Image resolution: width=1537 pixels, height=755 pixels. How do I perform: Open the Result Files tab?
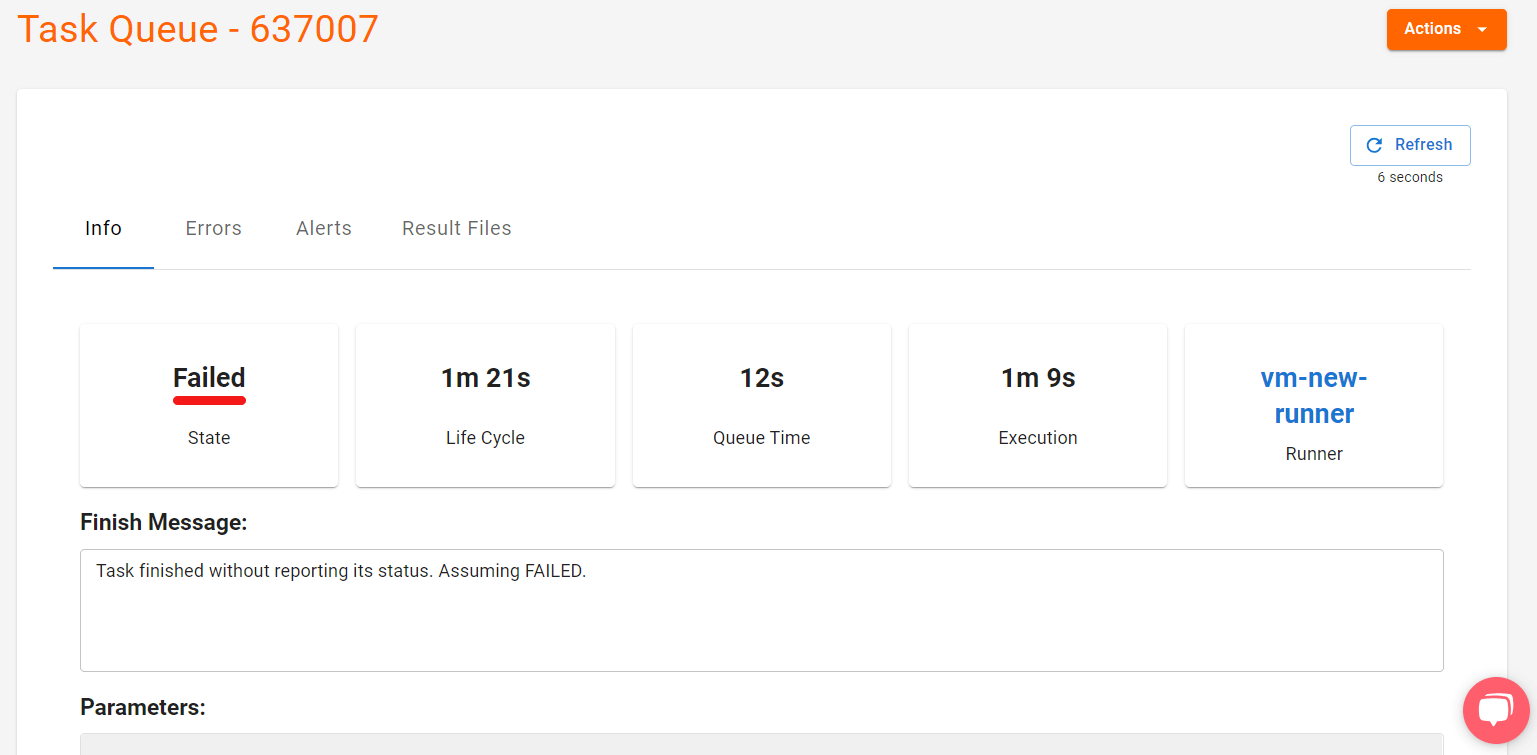coord(457,229)
